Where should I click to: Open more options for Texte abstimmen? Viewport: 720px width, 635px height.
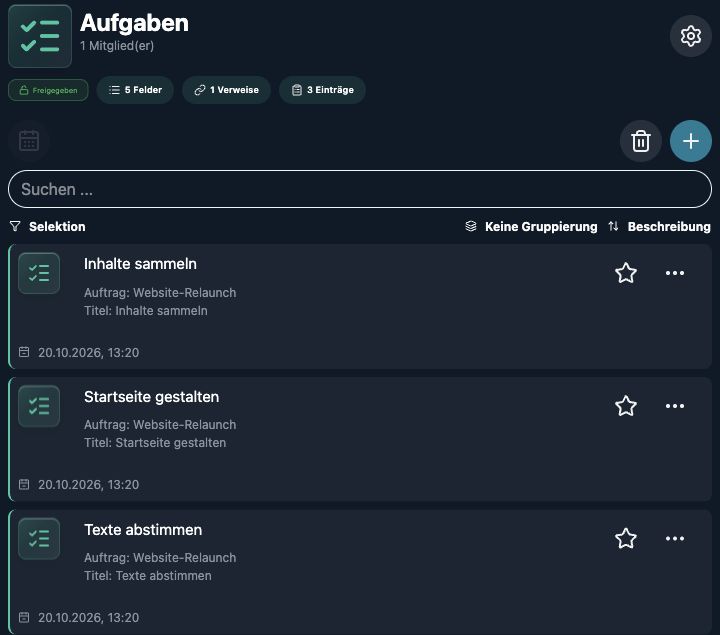[675, 539]
